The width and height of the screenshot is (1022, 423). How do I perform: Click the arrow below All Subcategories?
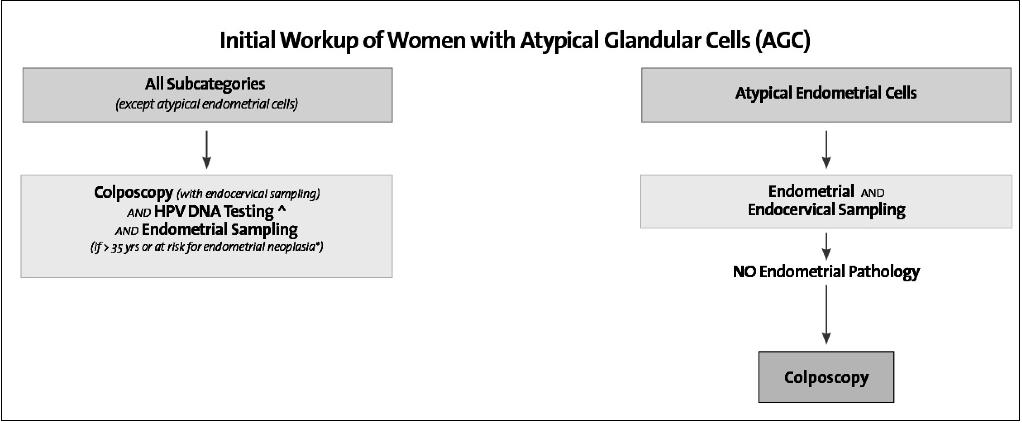206,149
